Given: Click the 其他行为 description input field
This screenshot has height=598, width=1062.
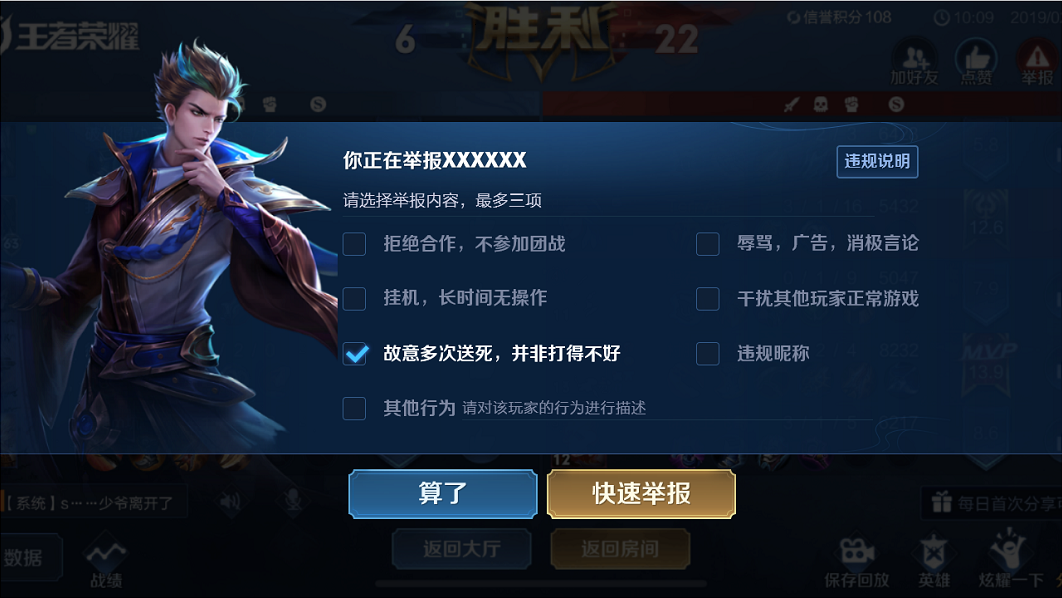Looking at the screenshot, I should [x=667, y=408].
